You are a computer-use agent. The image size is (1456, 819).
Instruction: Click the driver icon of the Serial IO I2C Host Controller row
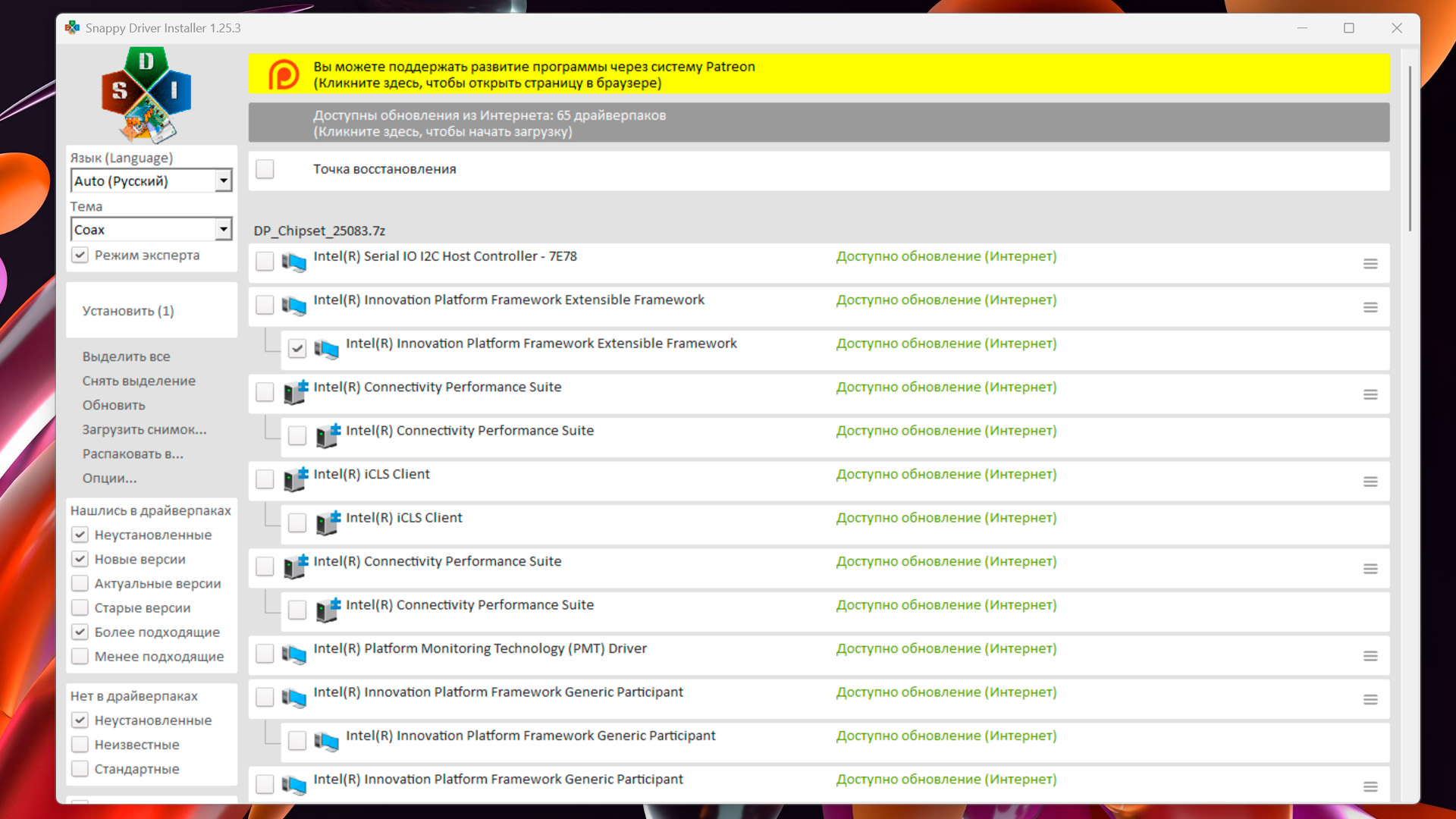pyautogui.click(x=294, y=262)
